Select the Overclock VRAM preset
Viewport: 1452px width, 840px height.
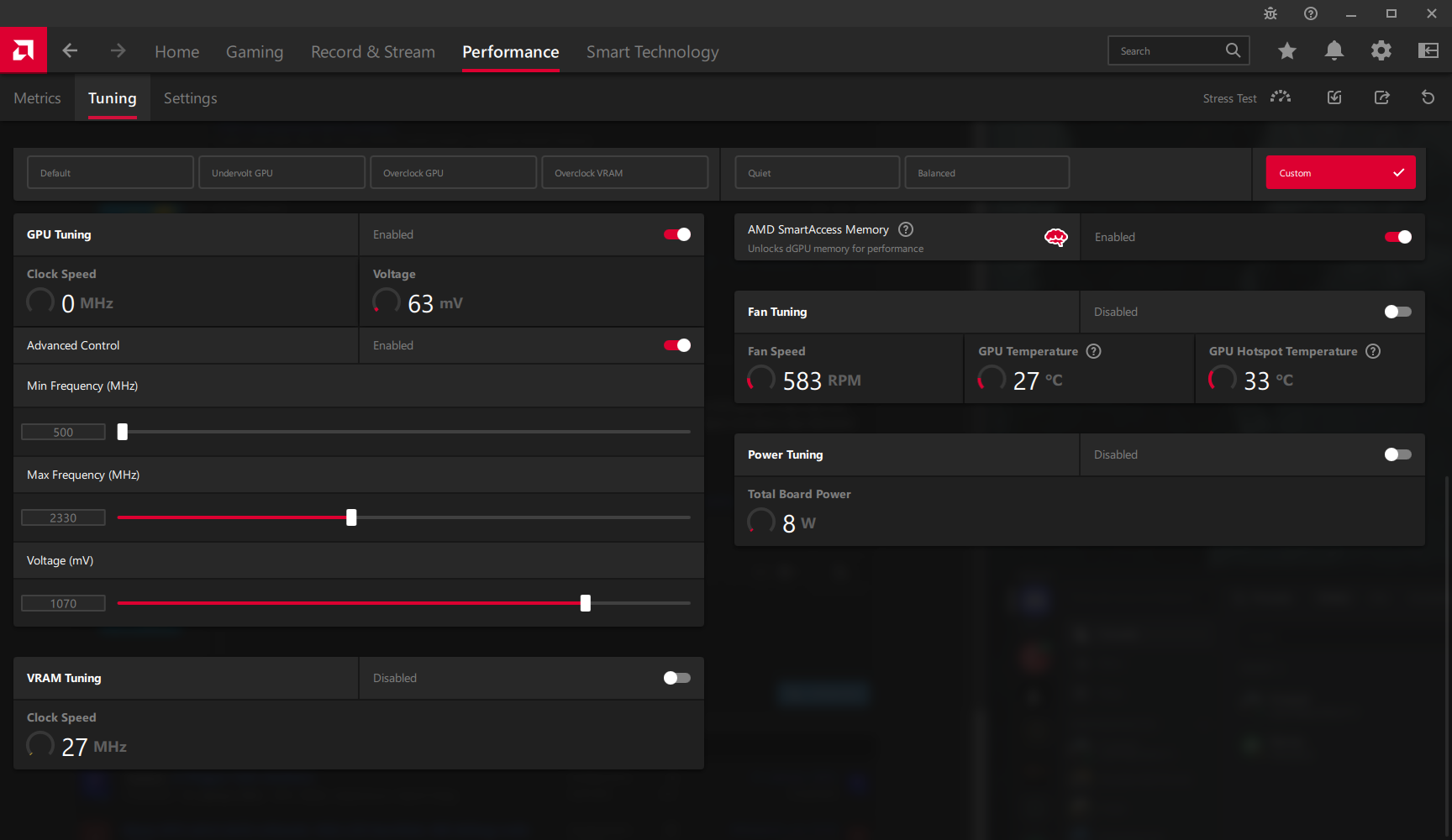tap(624, 172)
